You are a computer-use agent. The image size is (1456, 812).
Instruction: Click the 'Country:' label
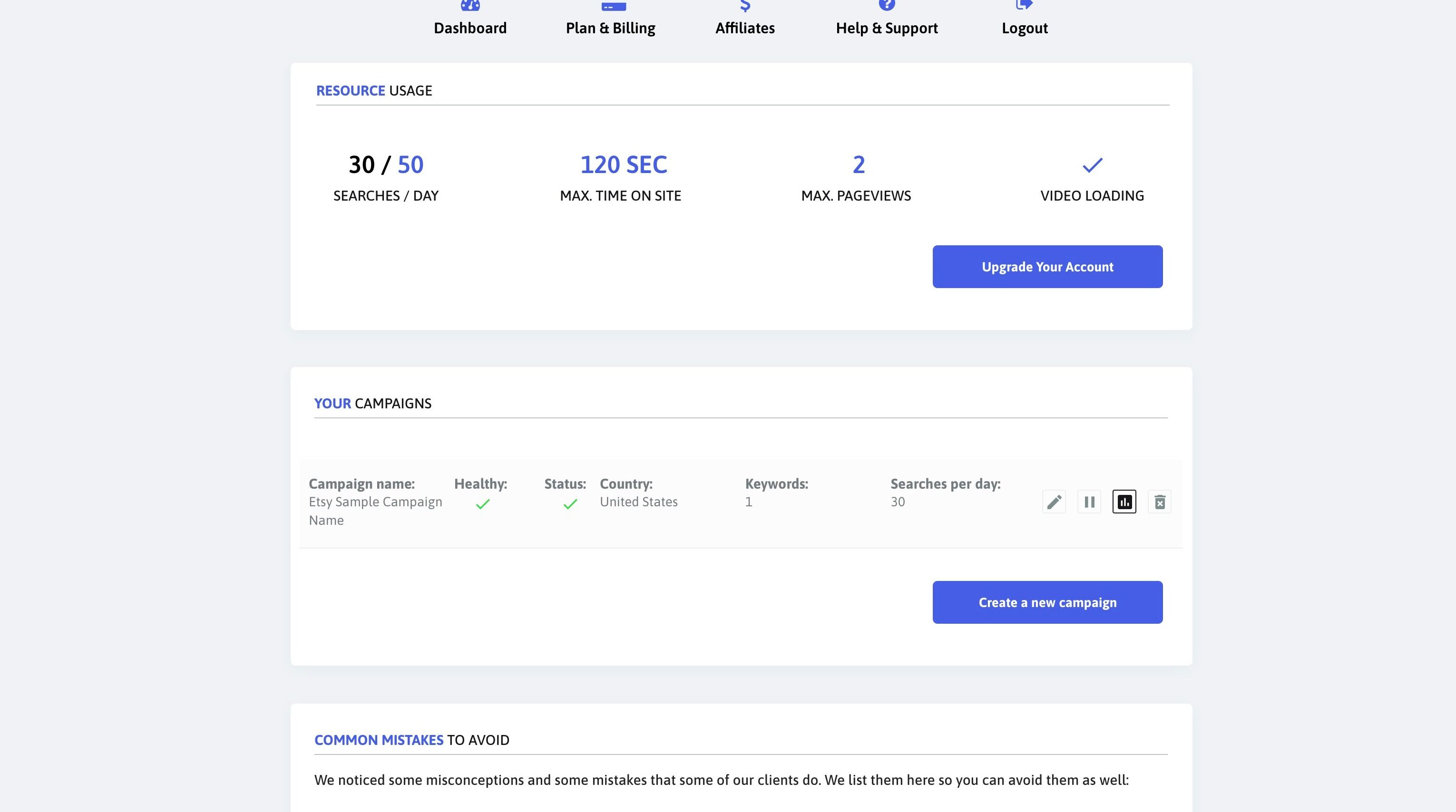coord(626,484)
